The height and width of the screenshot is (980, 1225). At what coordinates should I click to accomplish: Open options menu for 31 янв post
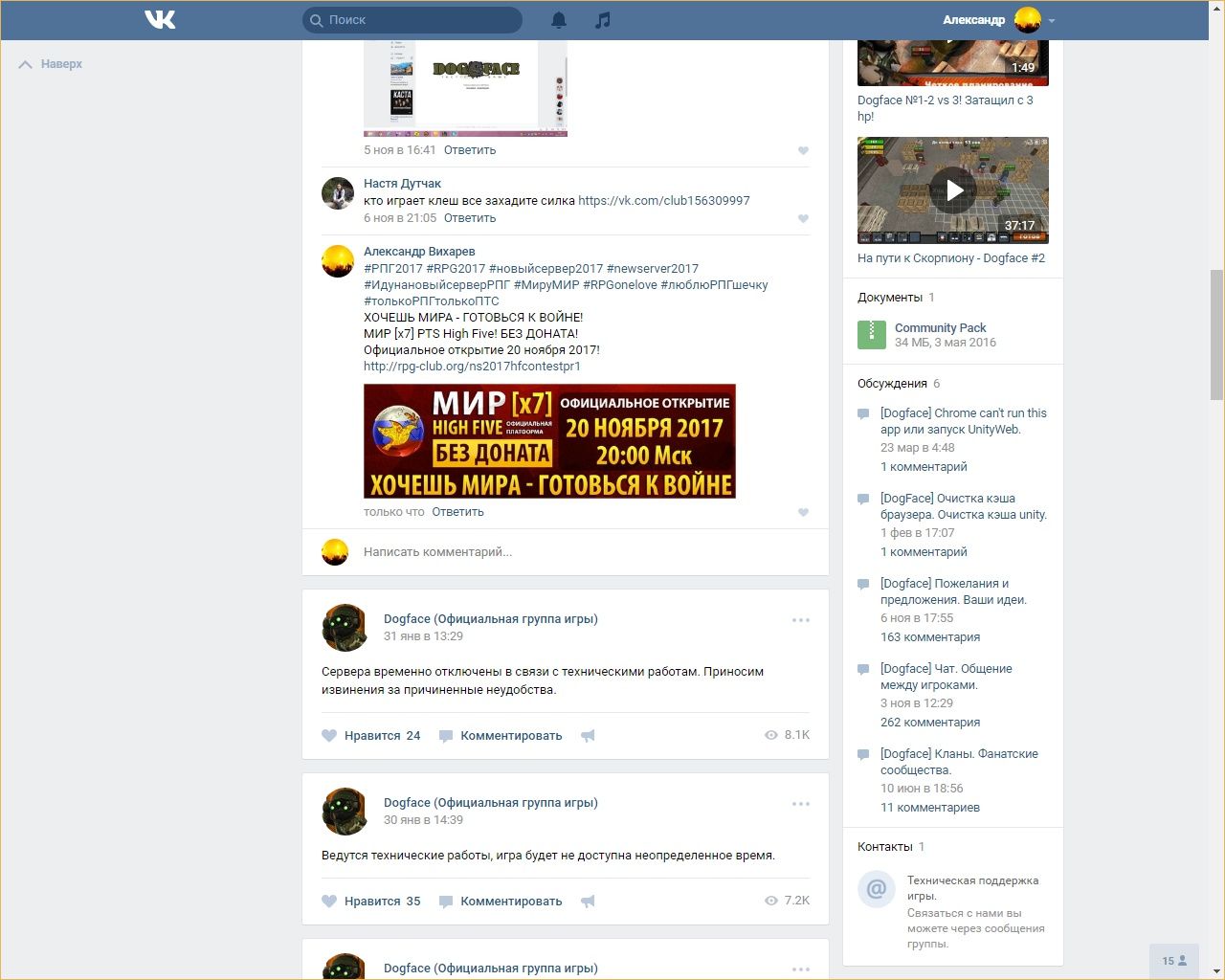pyautogui.click(x=801, y=620)
